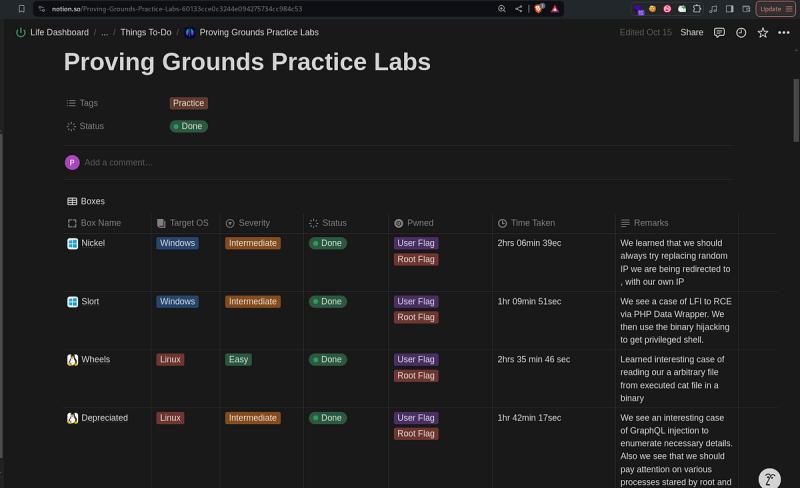Click the Brave shields icon

[539, 9]
